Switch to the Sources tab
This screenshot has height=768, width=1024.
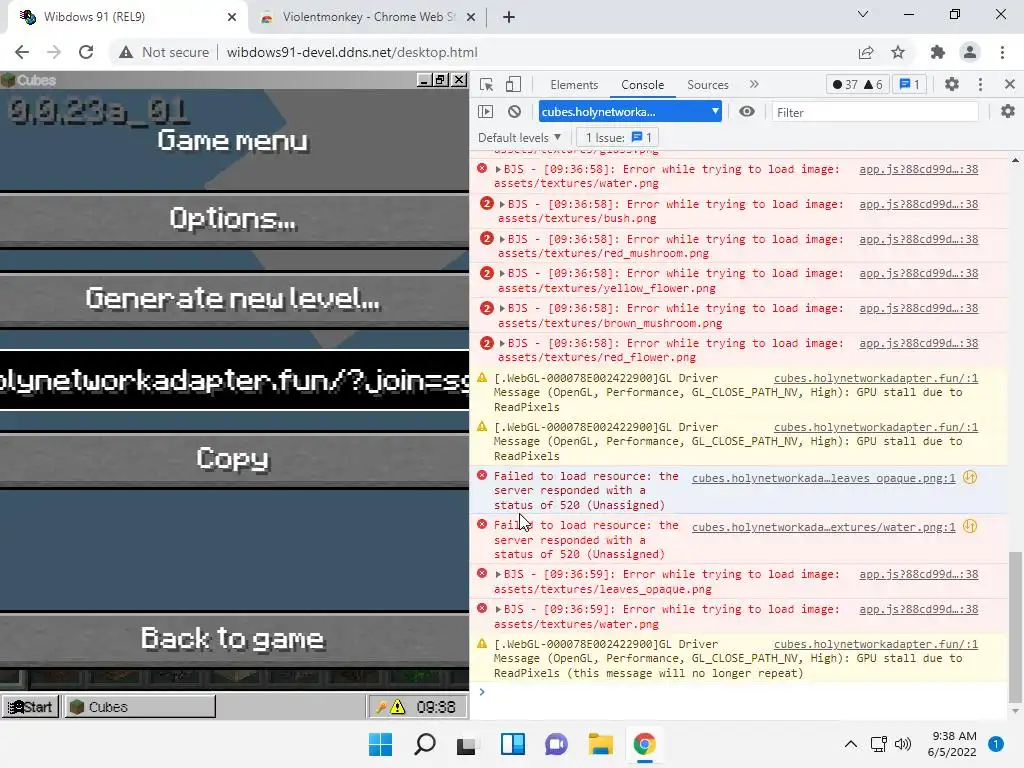click(x=707, y=85)
